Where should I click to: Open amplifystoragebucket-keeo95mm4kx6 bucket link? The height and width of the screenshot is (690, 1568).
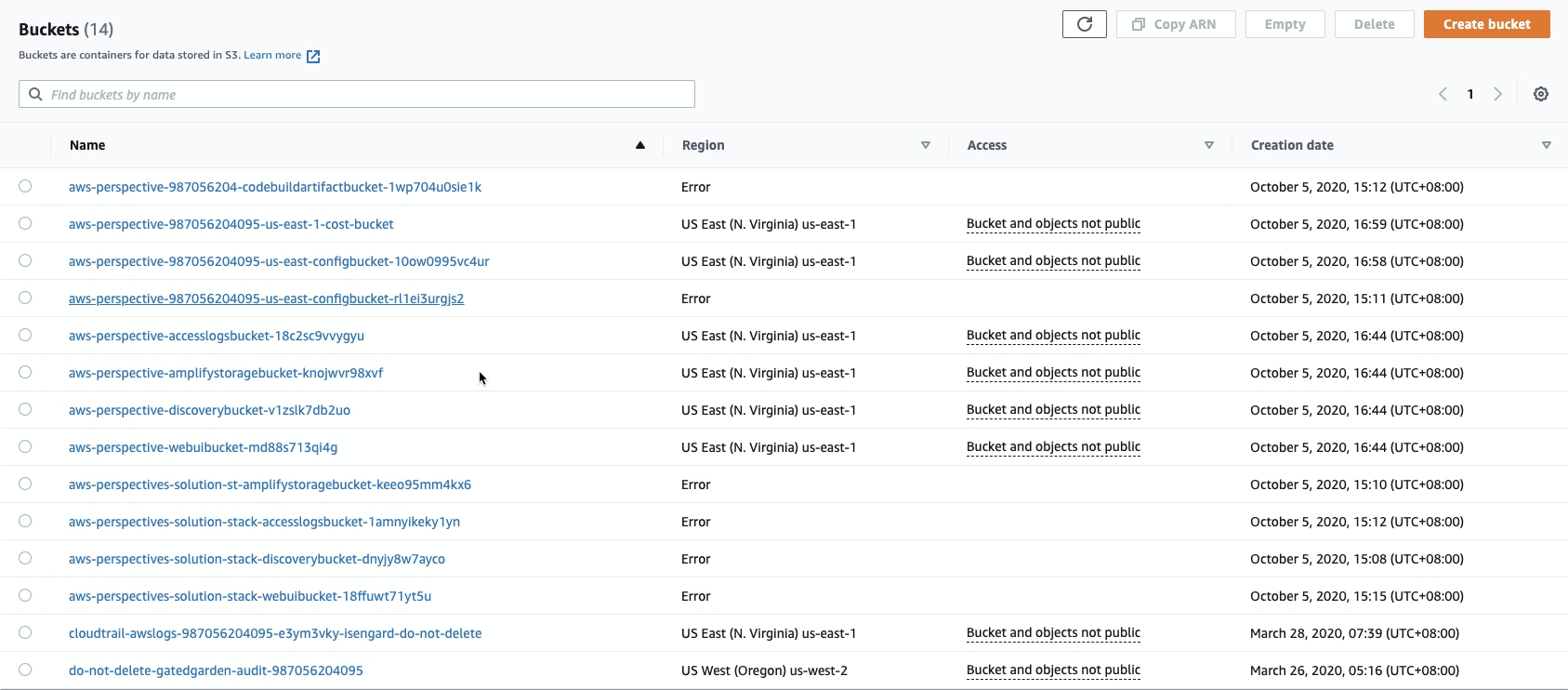(x=270, y=484)
